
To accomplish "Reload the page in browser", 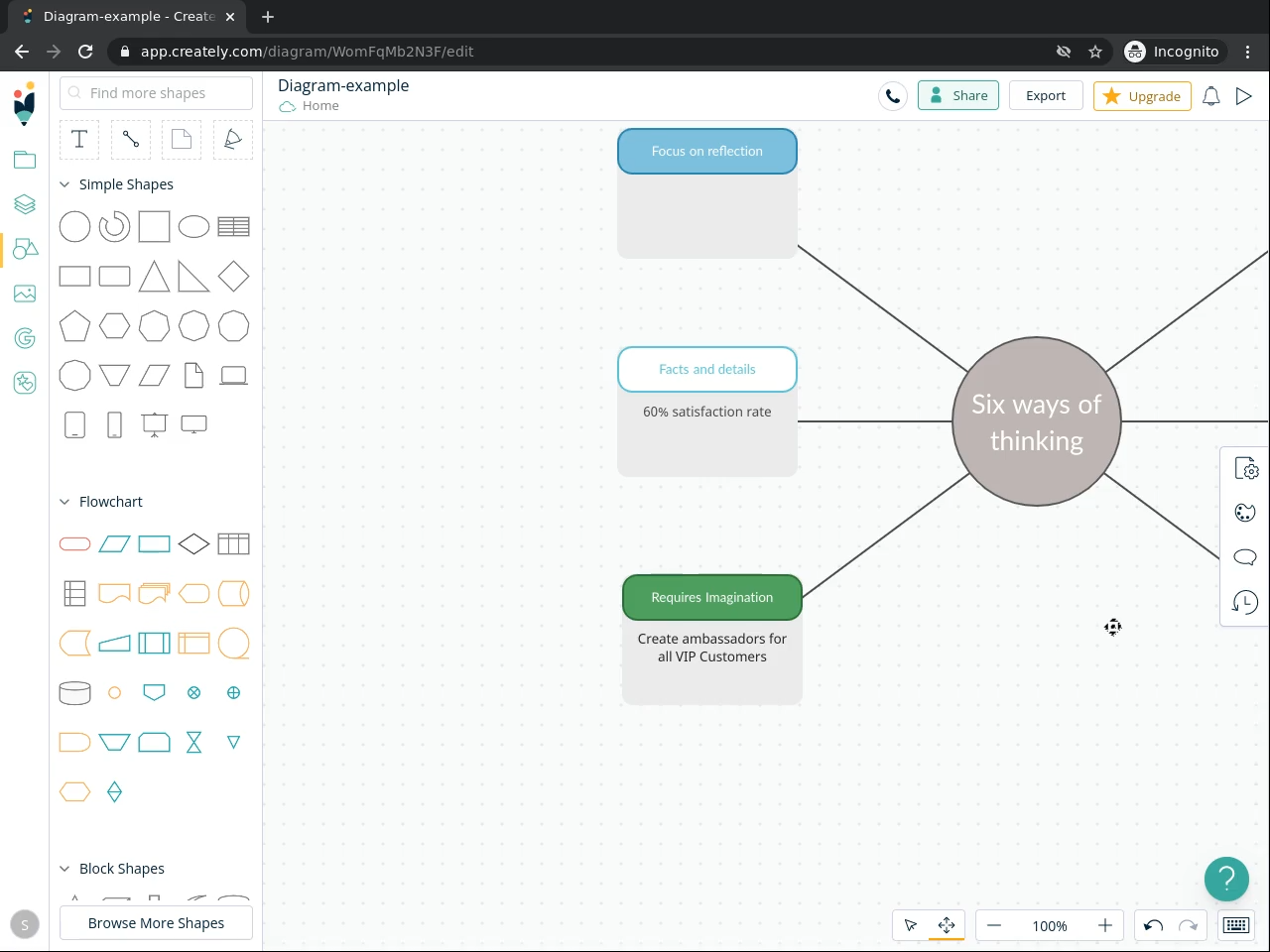I will [85, 52].
